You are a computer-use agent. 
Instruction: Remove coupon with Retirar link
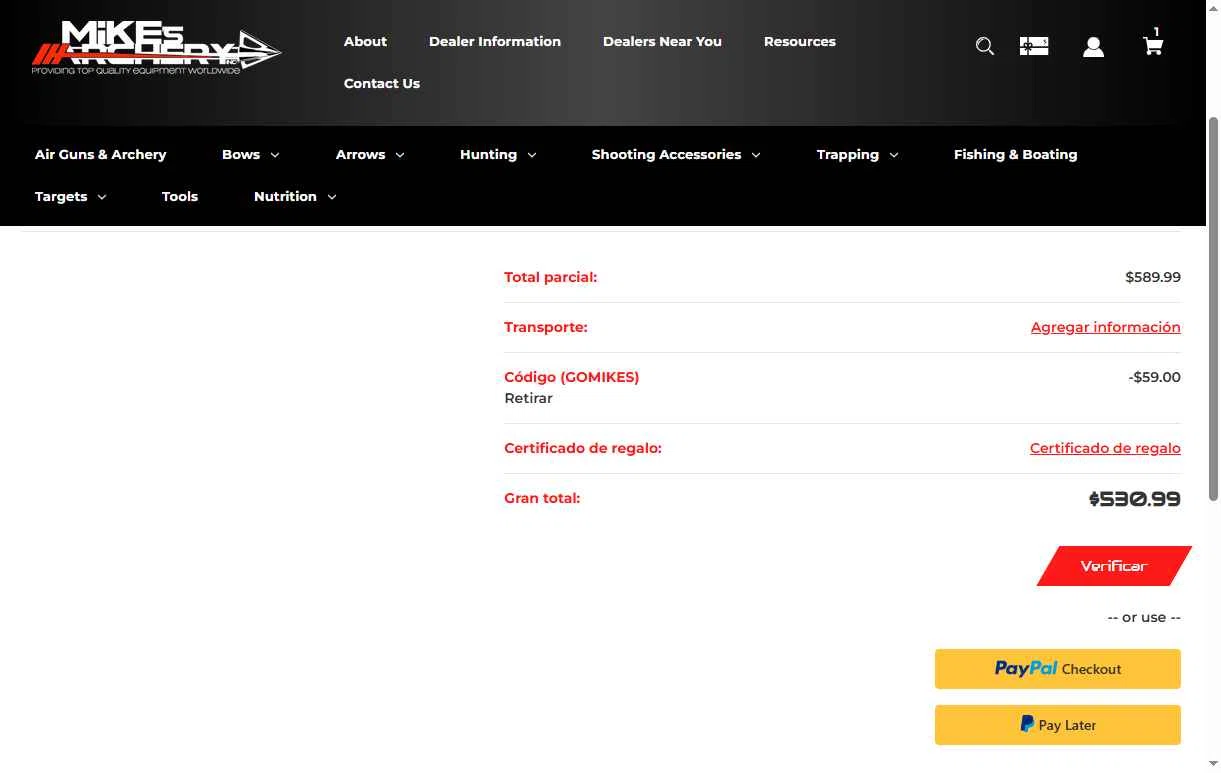tap(528, 398)
